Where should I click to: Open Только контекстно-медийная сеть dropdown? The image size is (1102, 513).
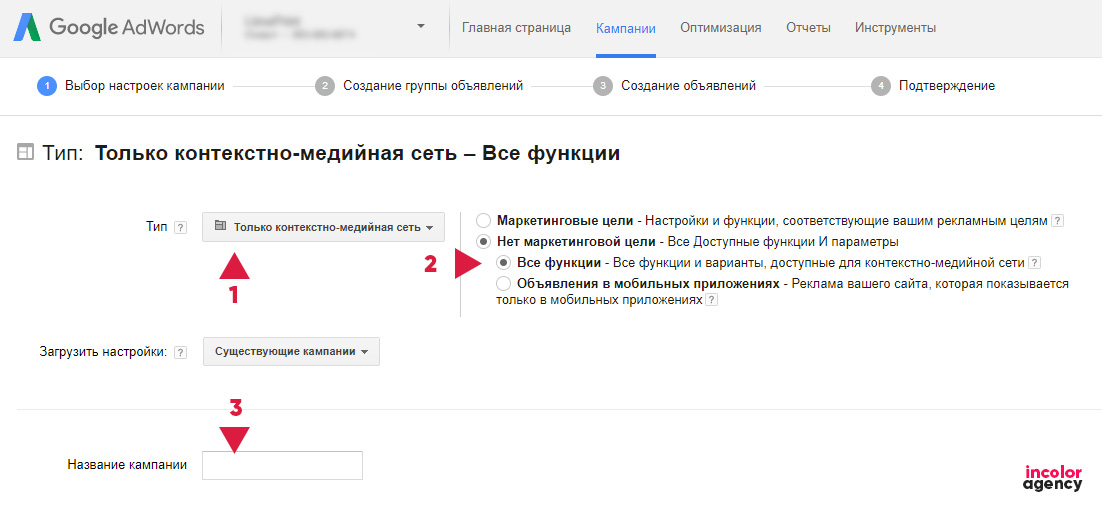click(x=323, y=227)
